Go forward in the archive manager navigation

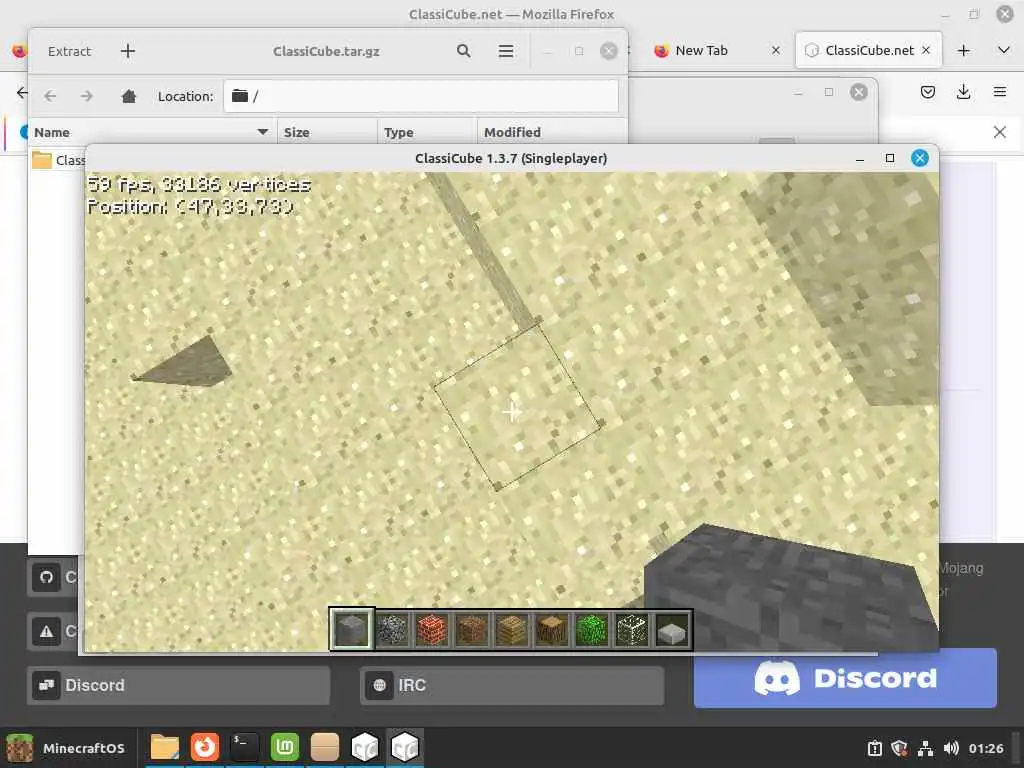pyautogui.click(x=87, y=96)
